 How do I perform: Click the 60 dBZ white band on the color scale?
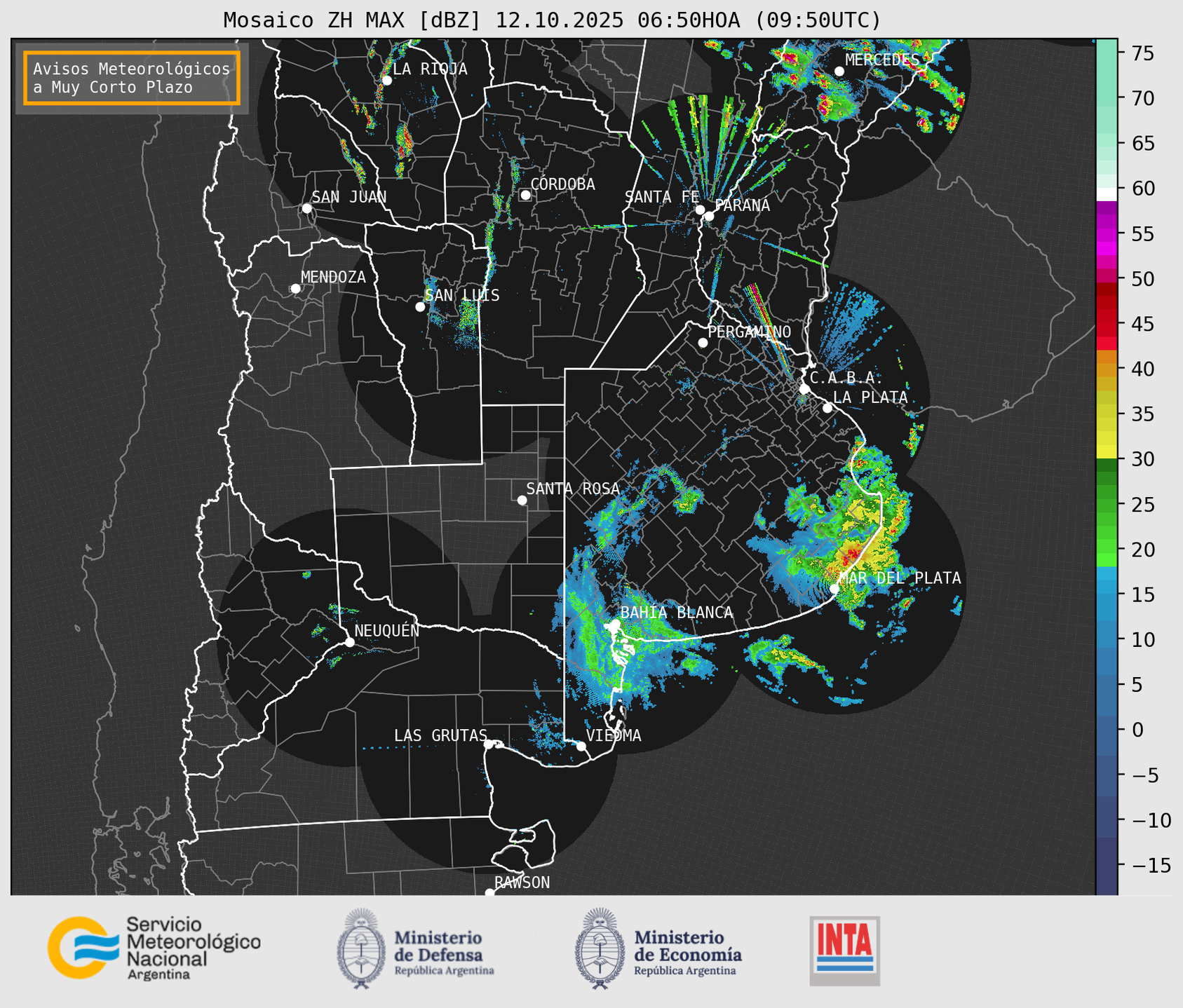point(1107,193)
